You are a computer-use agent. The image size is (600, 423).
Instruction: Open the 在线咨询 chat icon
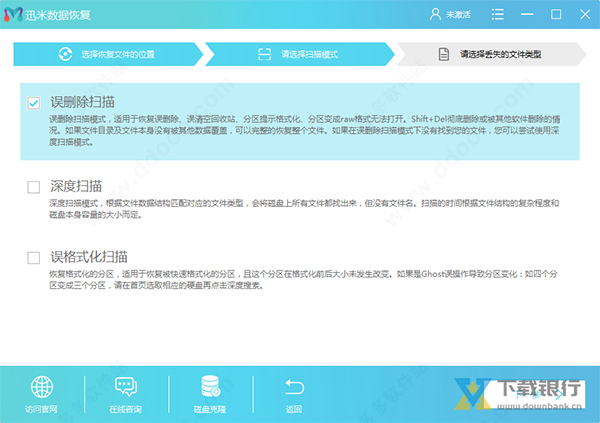tap(126, 387)
